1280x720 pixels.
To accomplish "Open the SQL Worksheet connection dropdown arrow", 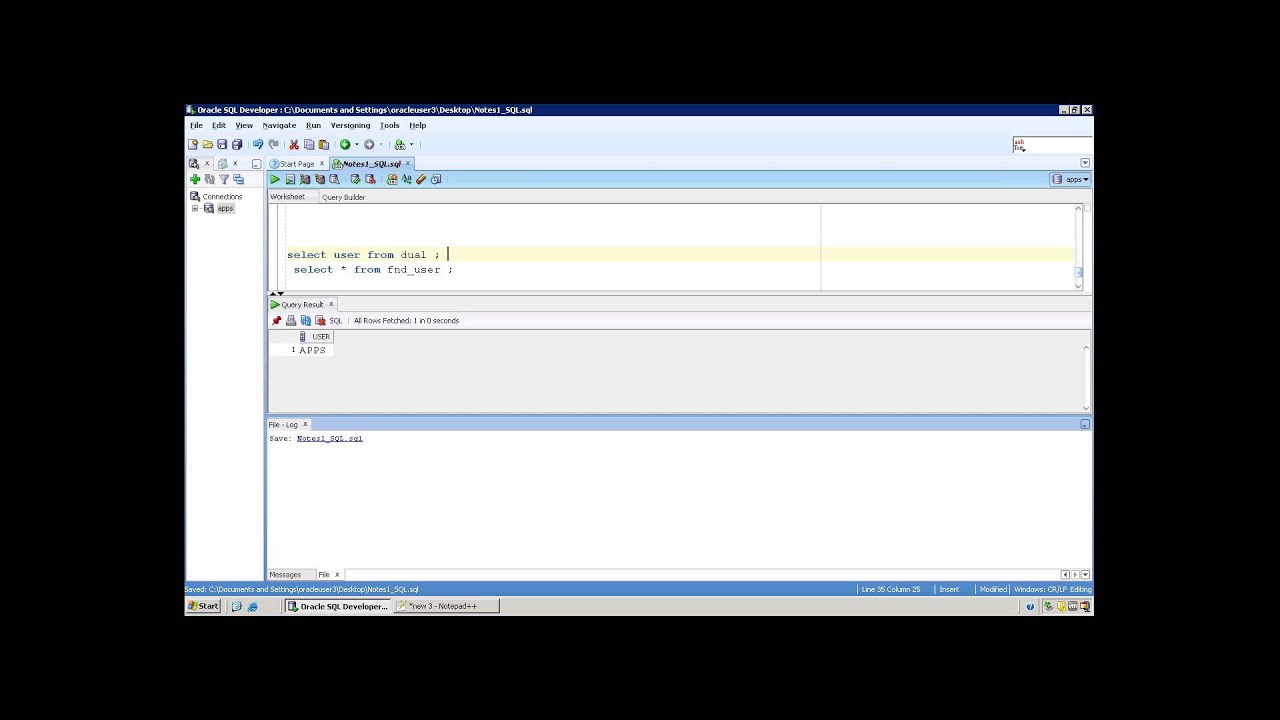I will tap(411, 144).
